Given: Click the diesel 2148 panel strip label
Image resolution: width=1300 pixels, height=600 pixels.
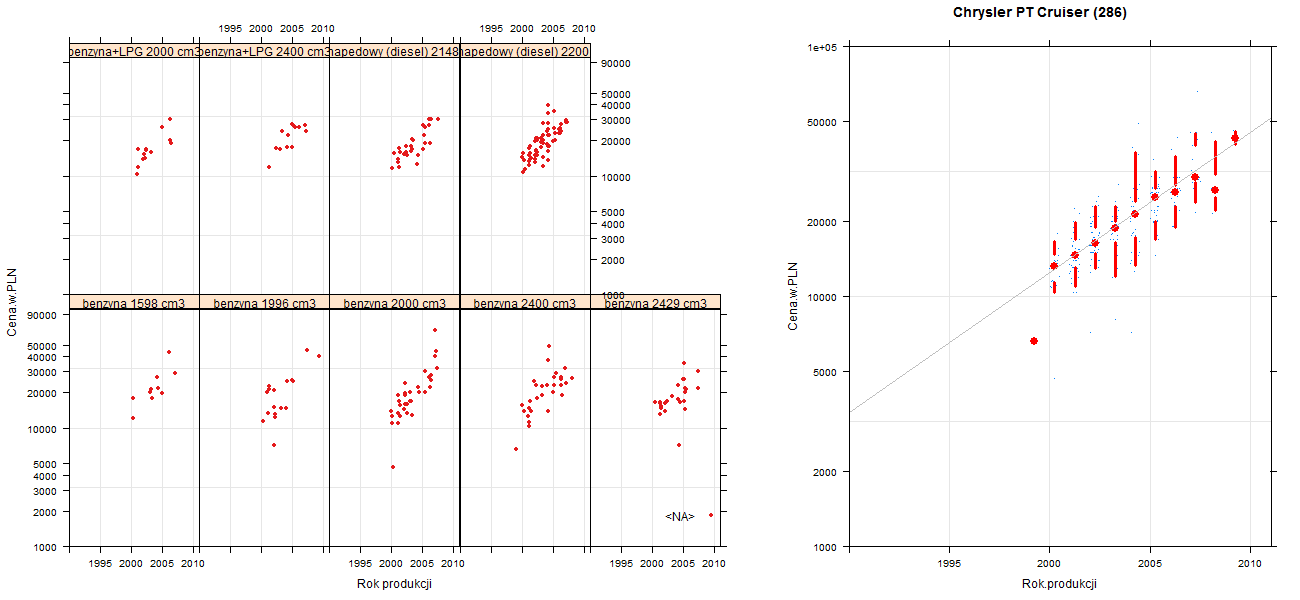Looking at the screenshot, I should 394,51.
